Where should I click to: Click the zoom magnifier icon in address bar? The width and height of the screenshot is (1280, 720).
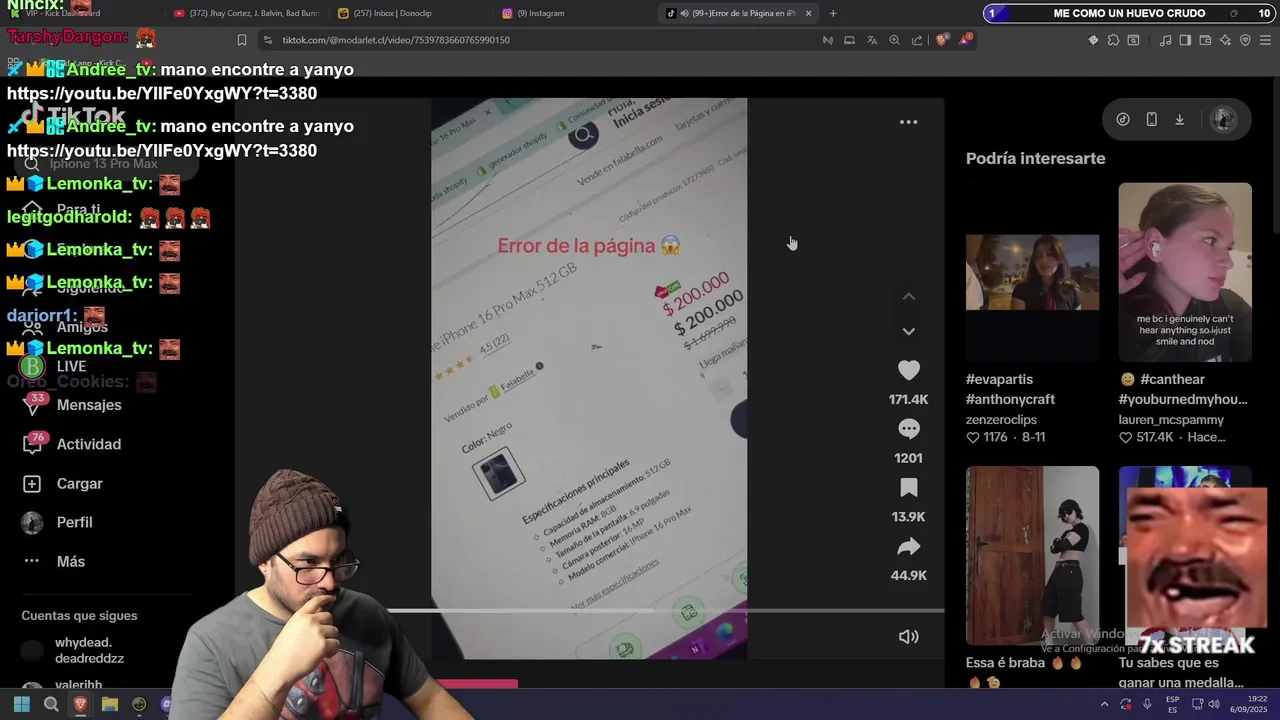point(894,40)
